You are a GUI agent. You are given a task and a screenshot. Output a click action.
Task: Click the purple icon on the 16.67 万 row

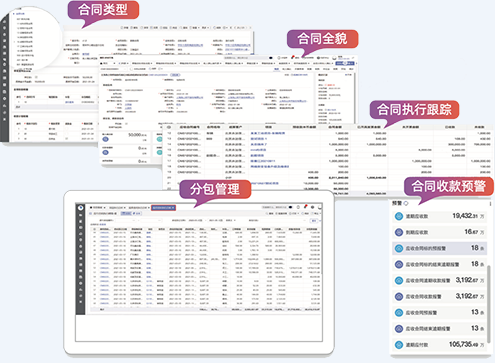399,232
